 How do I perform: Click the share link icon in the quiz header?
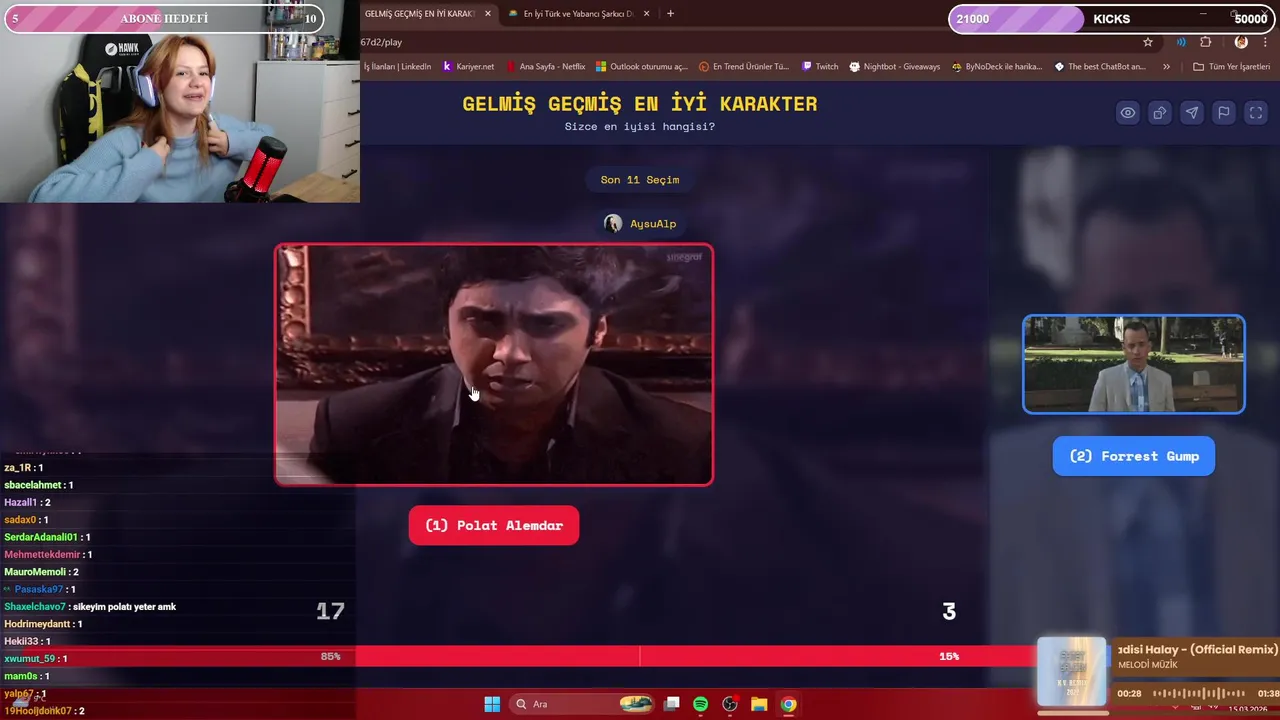1159,113
